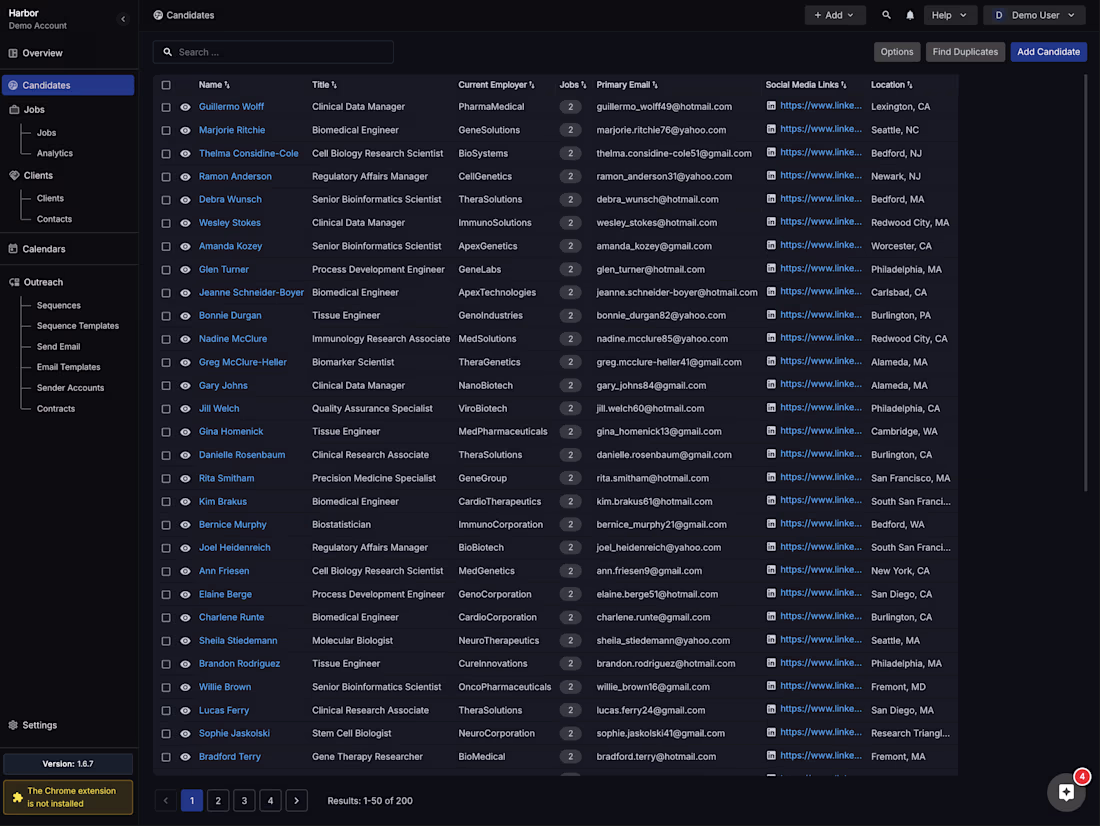Image resolution: width=1100 pixels, height=826 pixels.
Task: Open Candidates in the sidebar
Action: [x=68, y=85]
